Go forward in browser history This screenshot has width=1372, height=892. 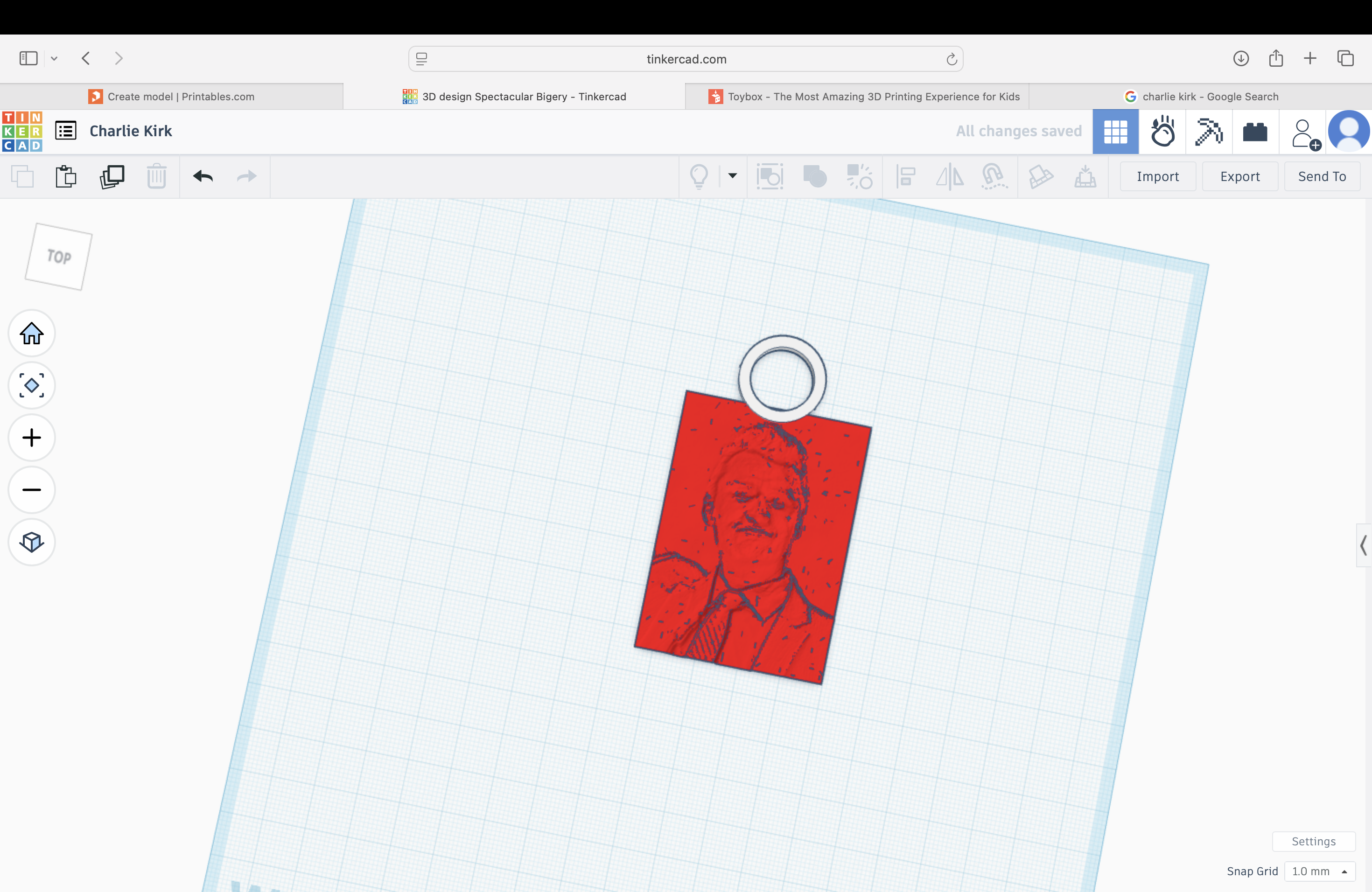coord(119,58)
